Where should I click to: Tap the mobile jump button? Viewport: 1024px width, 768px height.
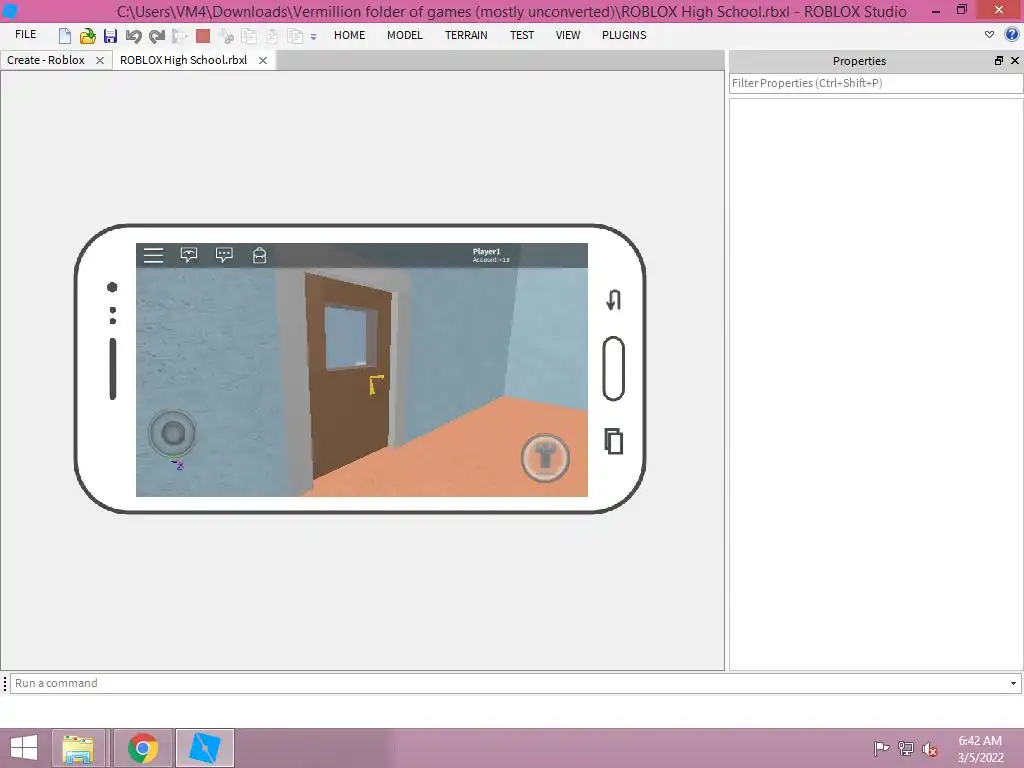tap(545, 458)
